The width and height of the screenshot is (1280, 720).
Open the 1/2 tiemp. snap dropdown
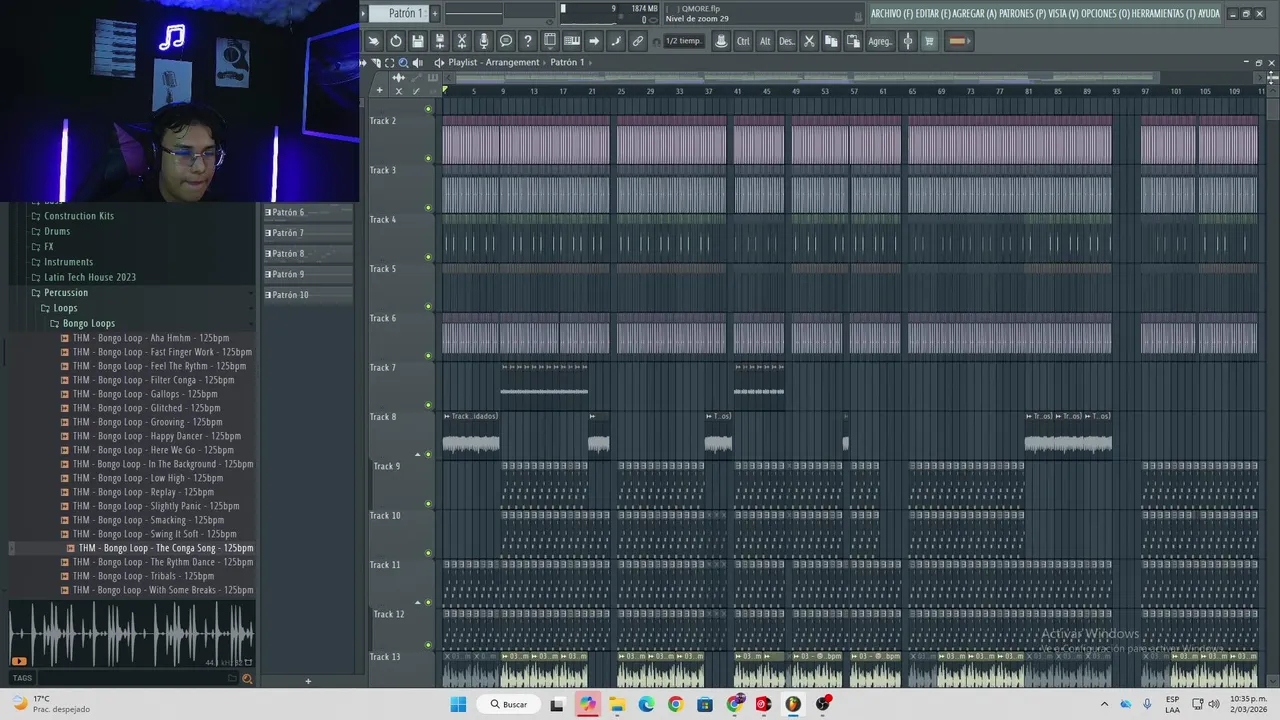pos(684,41)
